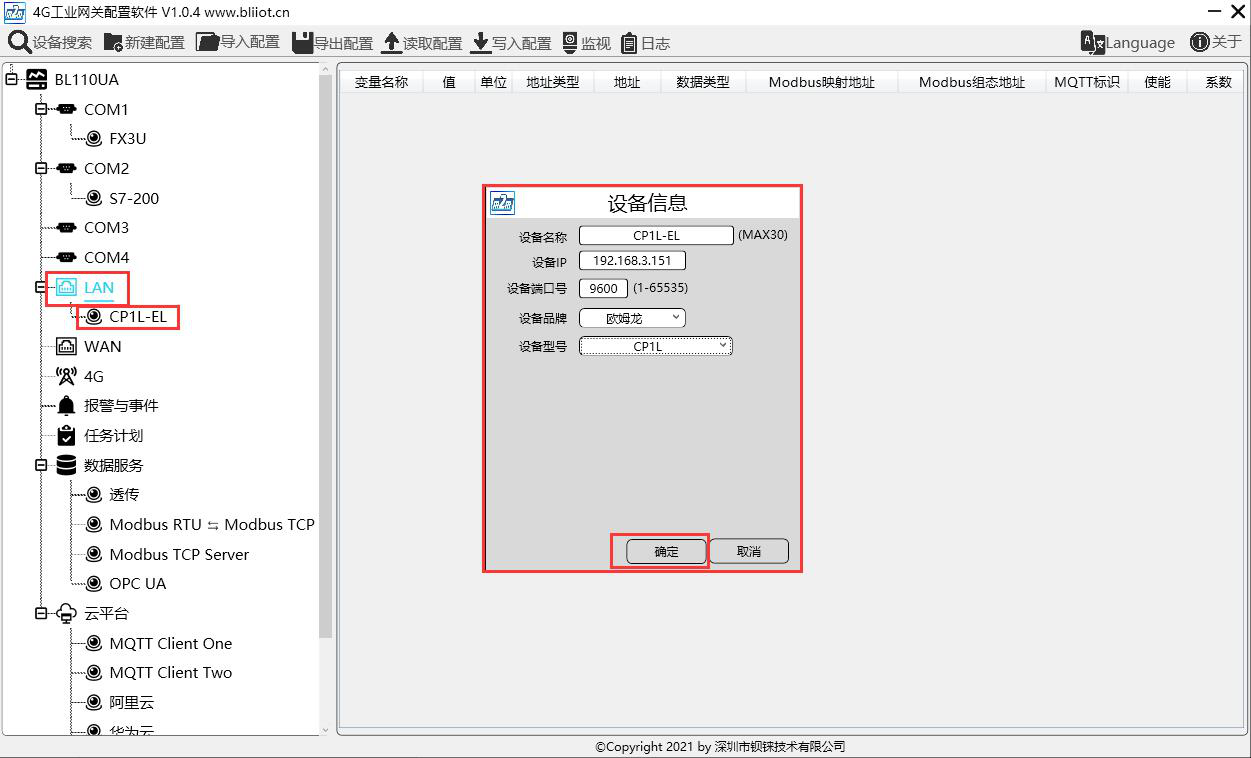Click the Modbus组态地址 column header
The width and height of the screenshot is (1251, 758).
coord(972,82)
